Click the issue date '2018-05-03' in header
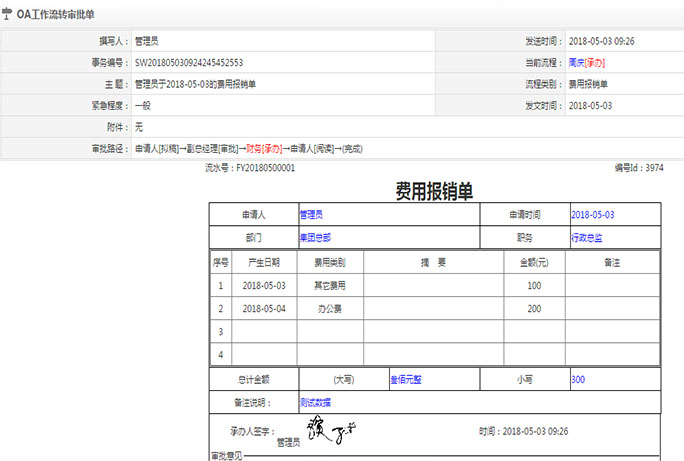Image resolution: width=684 pixels, height=461 pixels. pyautogui.click(x=590, y=106)
